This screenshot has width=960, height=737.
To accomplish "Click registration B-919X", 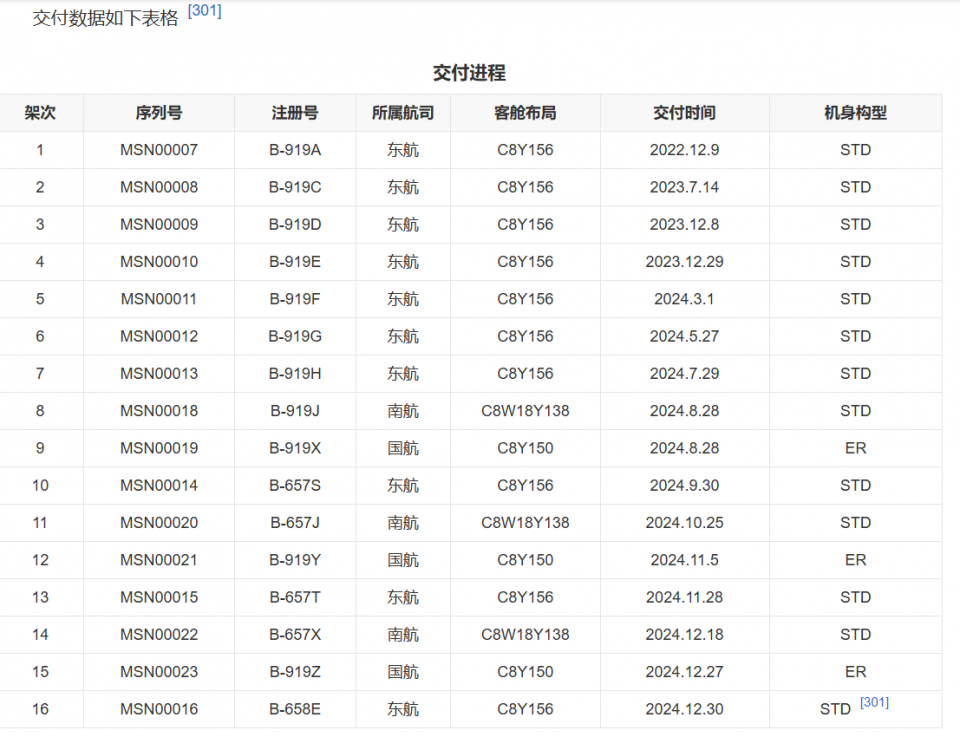I will (x=295, y=449).
